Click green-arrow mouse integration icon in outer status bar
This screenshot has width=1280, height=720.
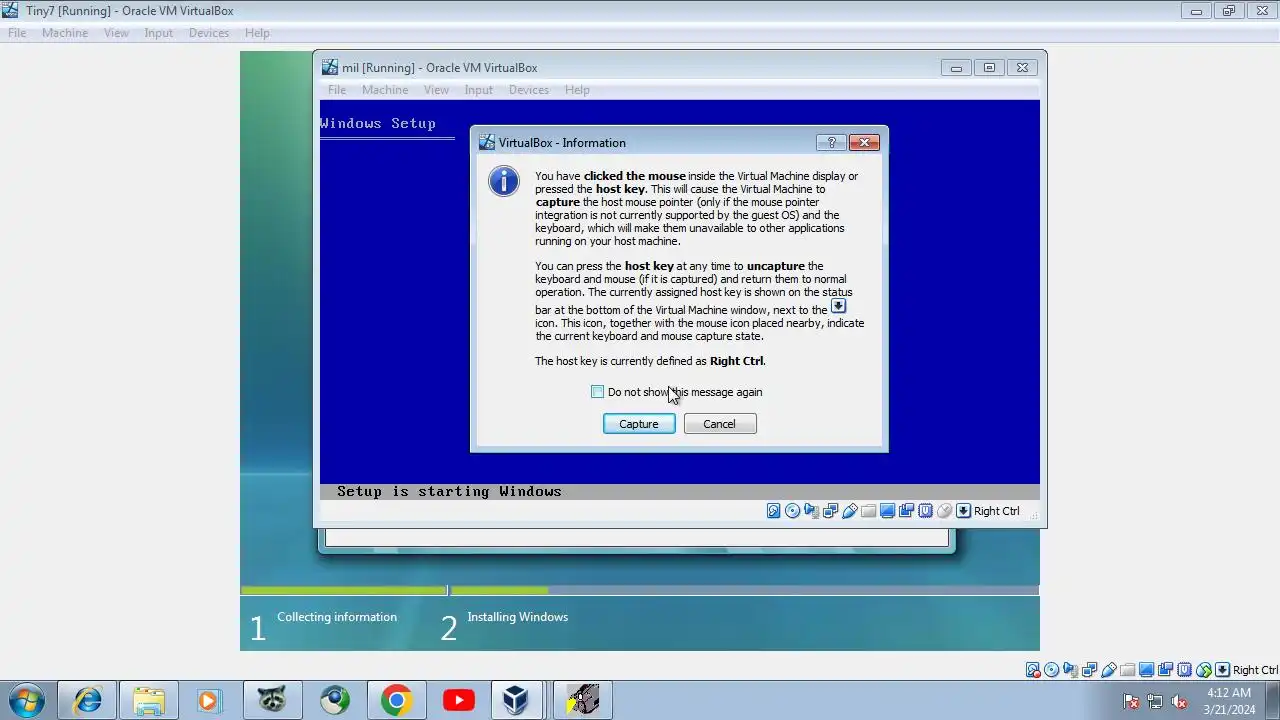[1204, 670]
